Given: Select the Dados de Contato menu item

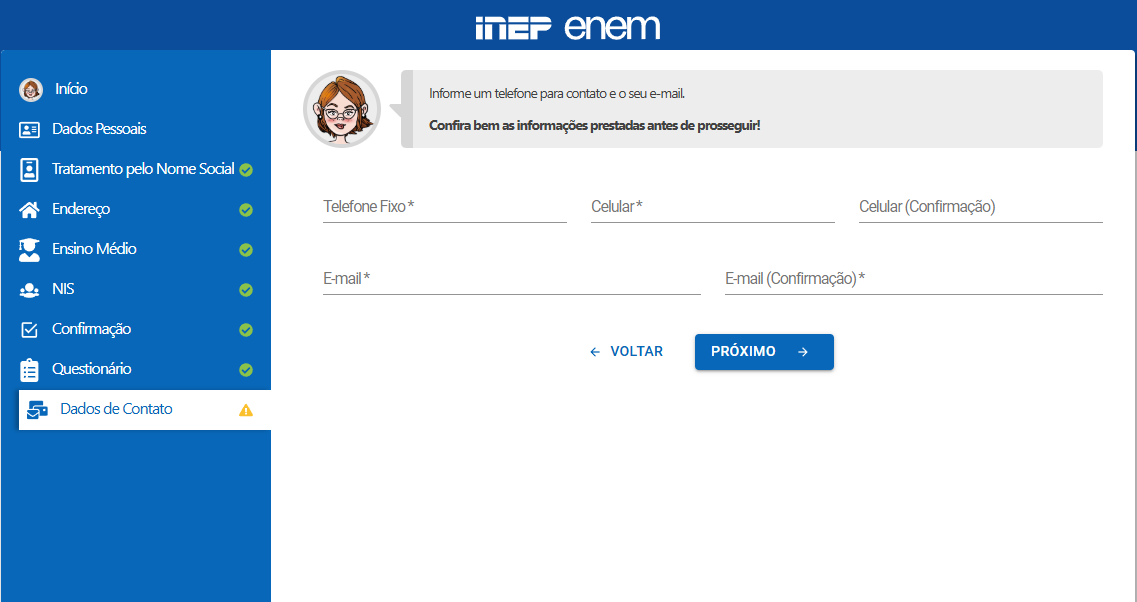Looking at the screenshot, I should pos(116,409).
